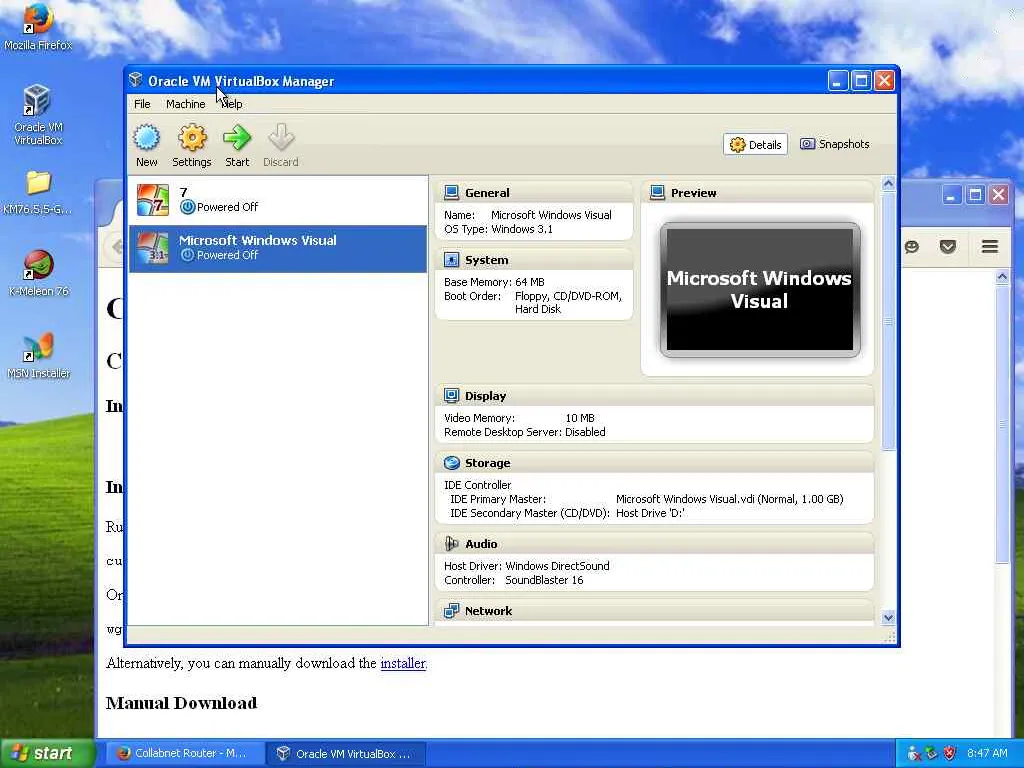Open the Help menu
The height and width of the screenshot is (768, 1024).
pos(231,104)
